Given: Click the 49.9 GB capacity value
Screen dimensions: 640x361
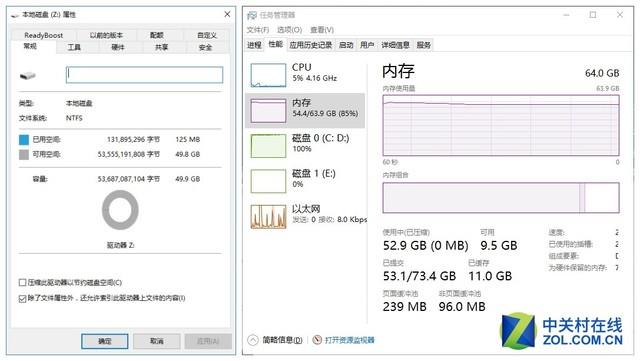Looking at the screenshot, I should tap(187, 179).
